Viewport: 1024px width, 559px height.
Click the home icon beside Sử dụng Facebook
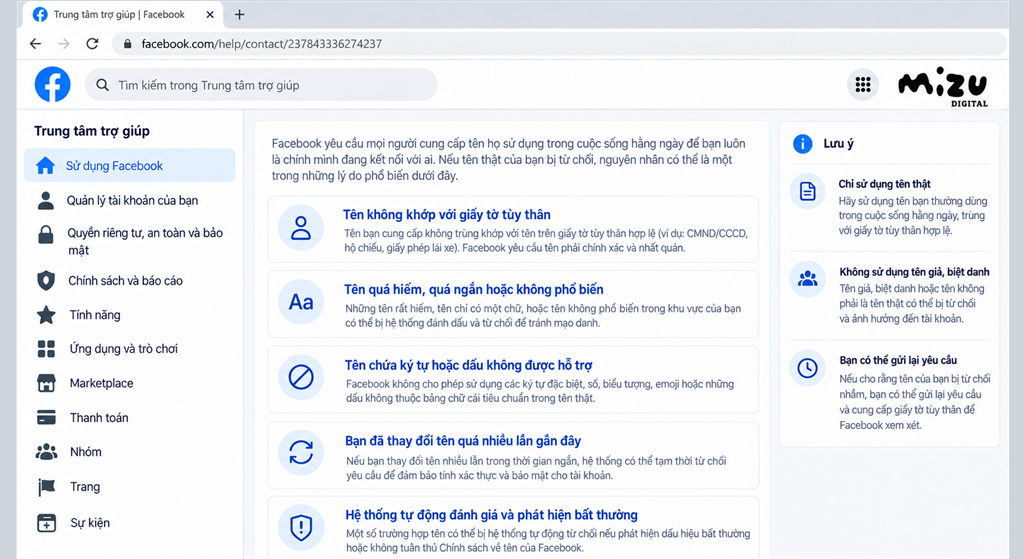45,166
